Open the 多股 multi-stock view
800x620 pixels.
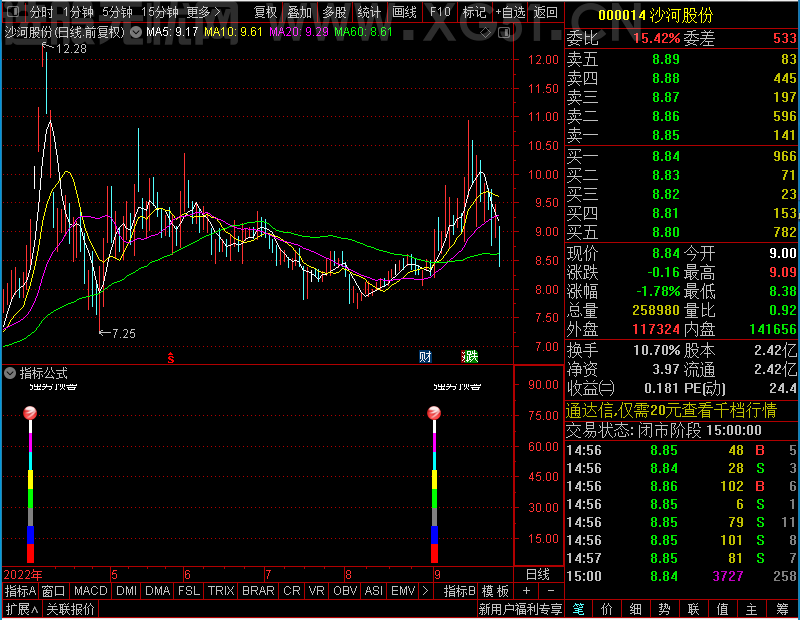(334, 12)
